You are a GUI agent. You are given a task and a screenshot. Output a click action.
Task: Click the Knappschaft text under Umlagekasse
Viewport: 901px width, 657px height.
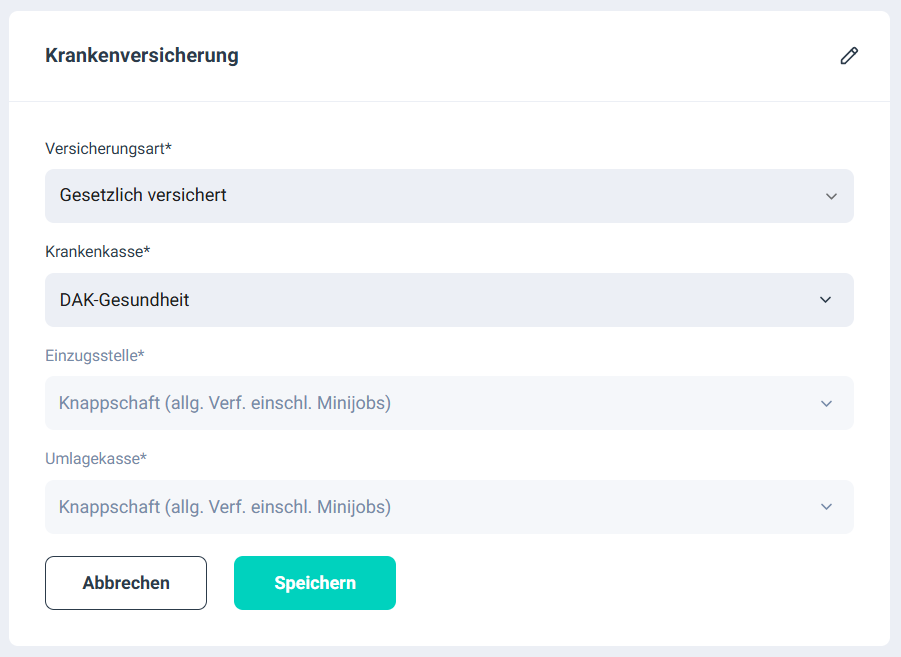point(225,507)
